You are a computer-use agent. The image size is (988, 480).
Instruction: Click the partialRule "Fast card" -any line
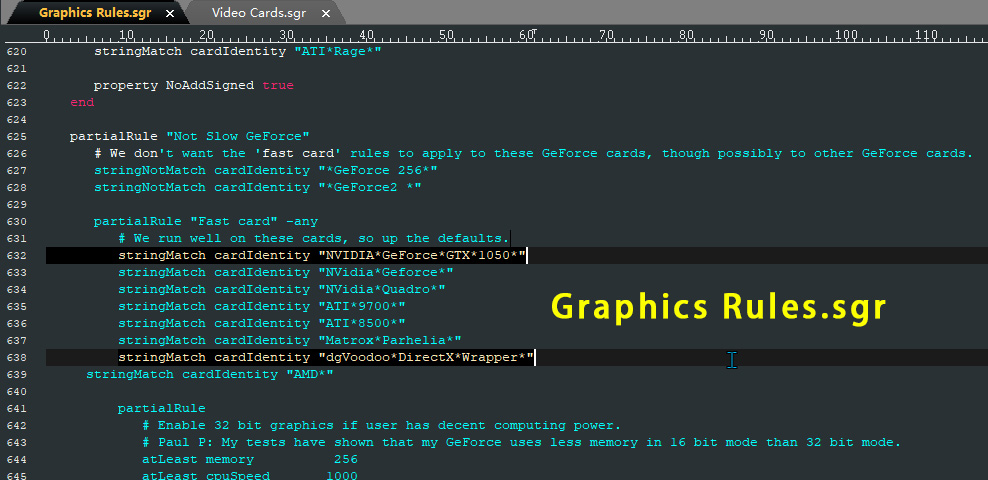(206, 221)
